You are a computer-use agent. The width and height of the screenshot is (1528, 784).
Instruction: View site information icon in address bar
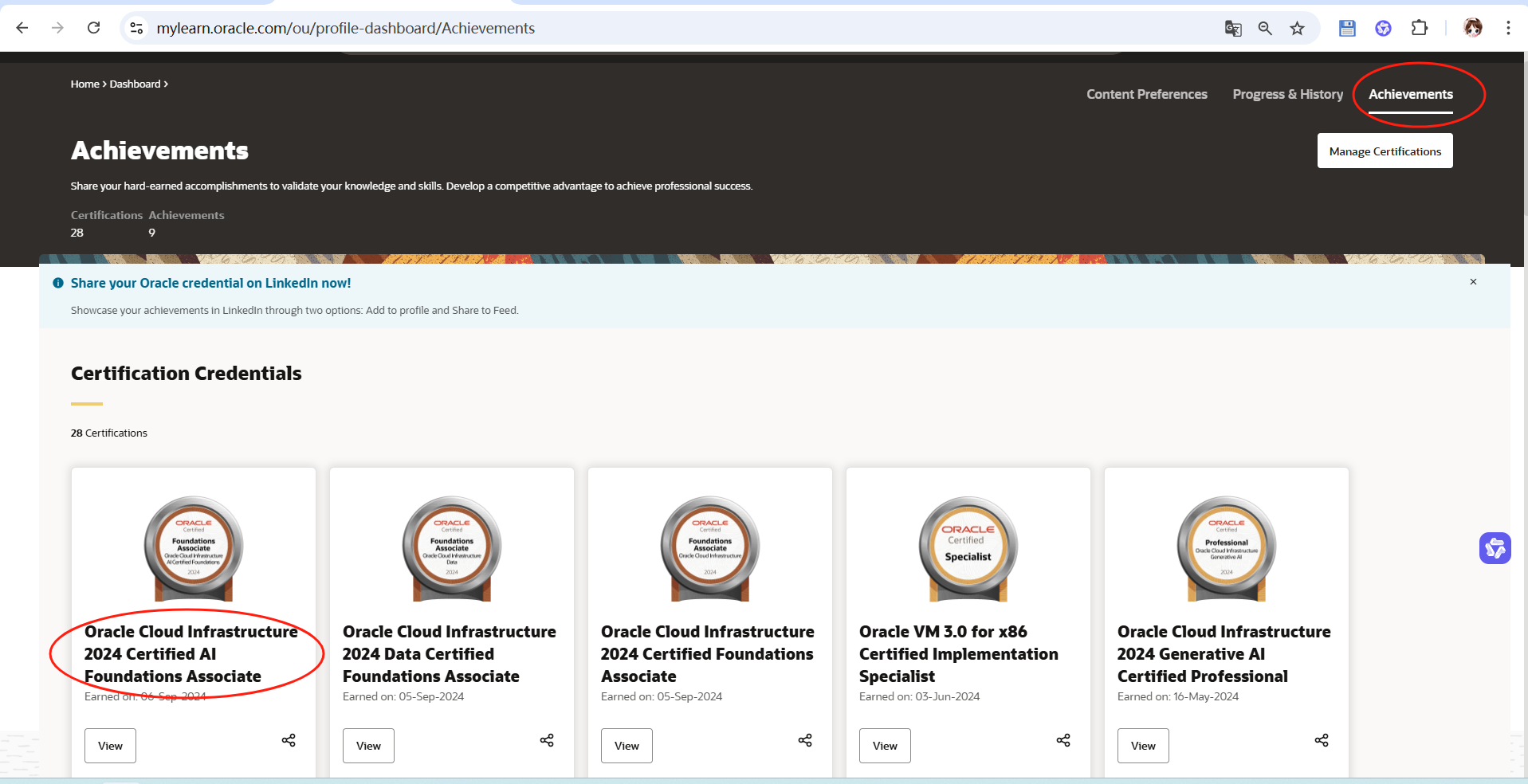point(136,28)
